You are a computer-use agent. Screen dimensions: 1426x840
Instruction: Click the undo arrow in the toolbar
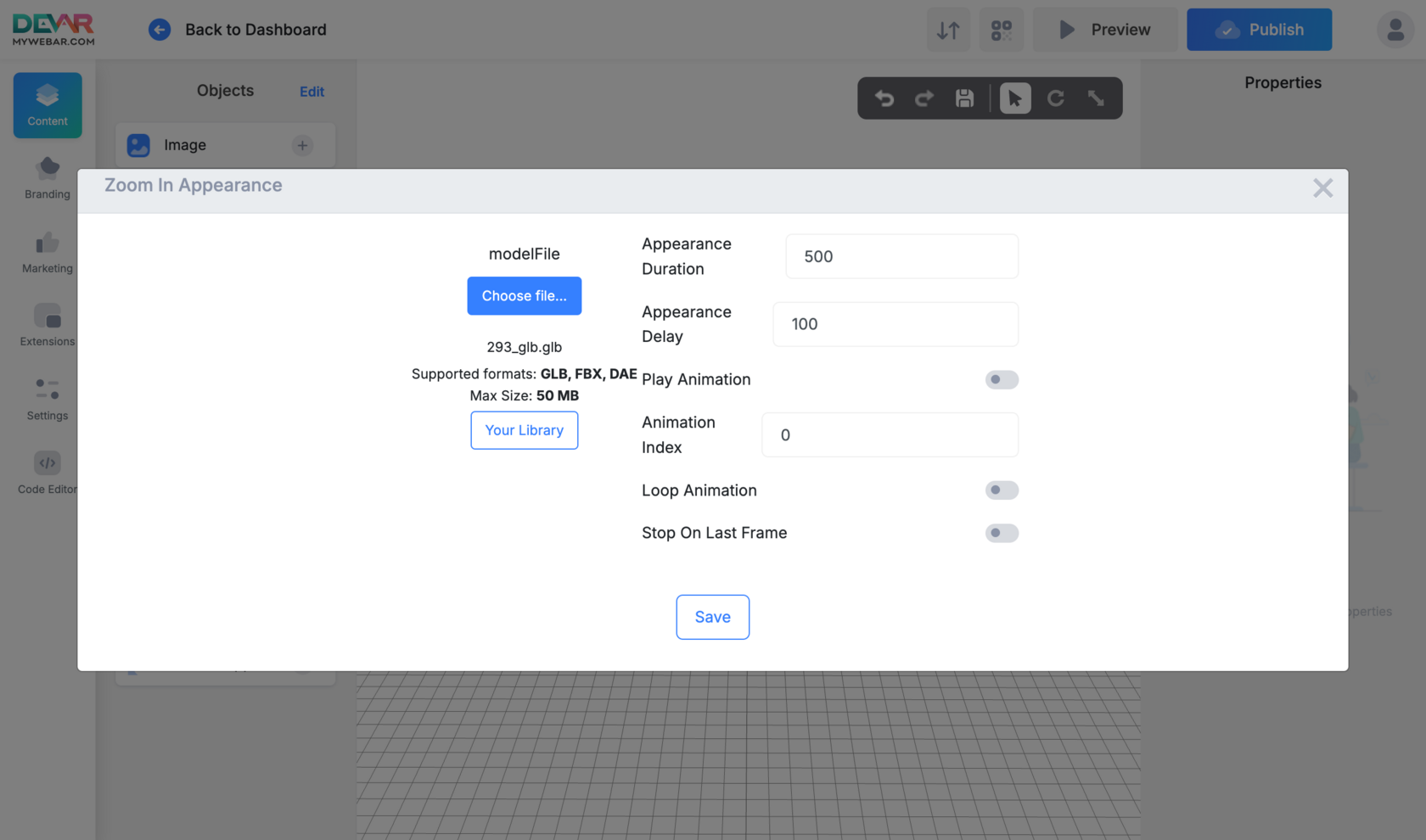pos(884,98)
